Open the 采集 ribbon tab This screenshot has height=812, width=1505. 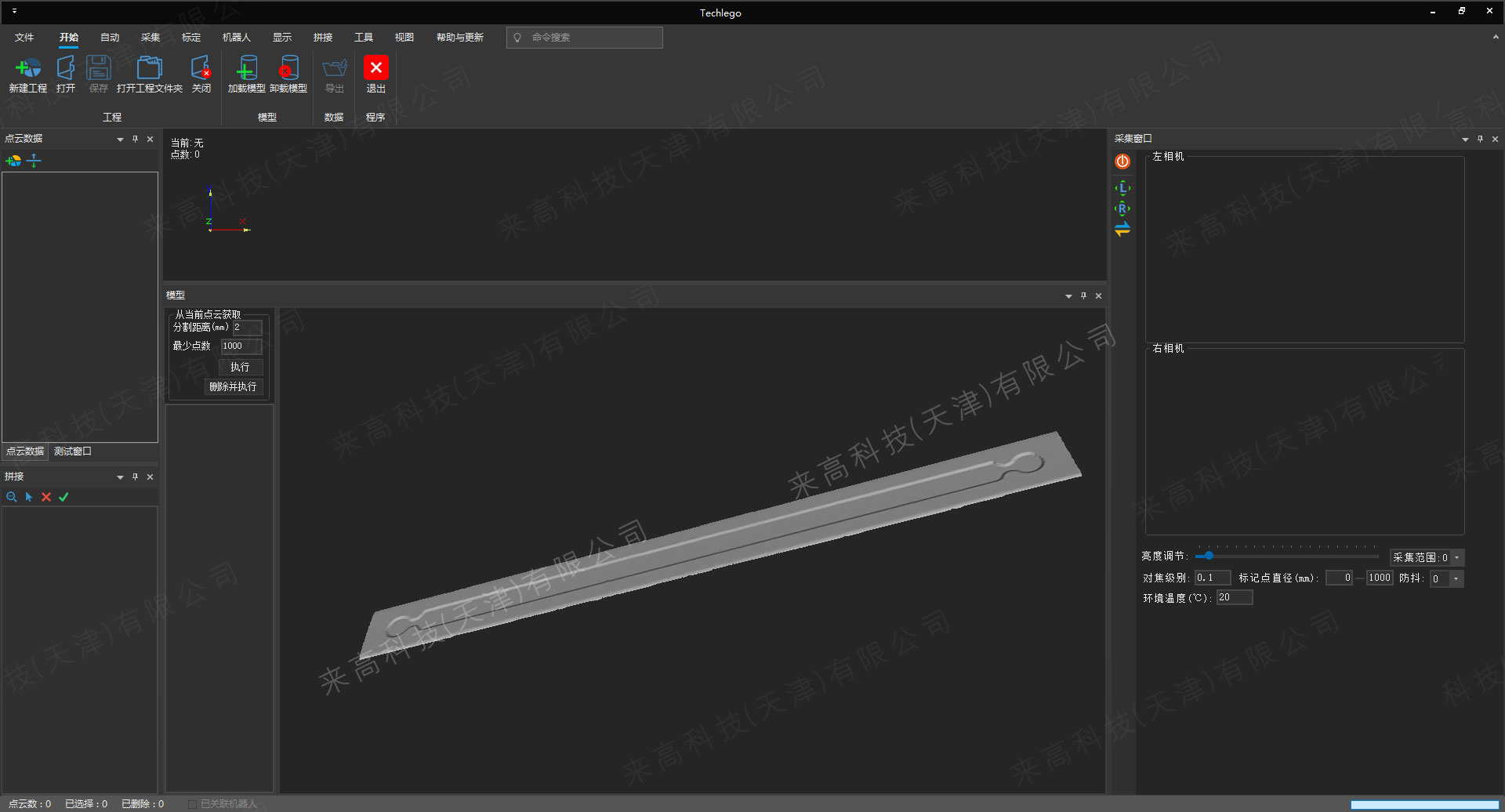(x=150, y=38)
